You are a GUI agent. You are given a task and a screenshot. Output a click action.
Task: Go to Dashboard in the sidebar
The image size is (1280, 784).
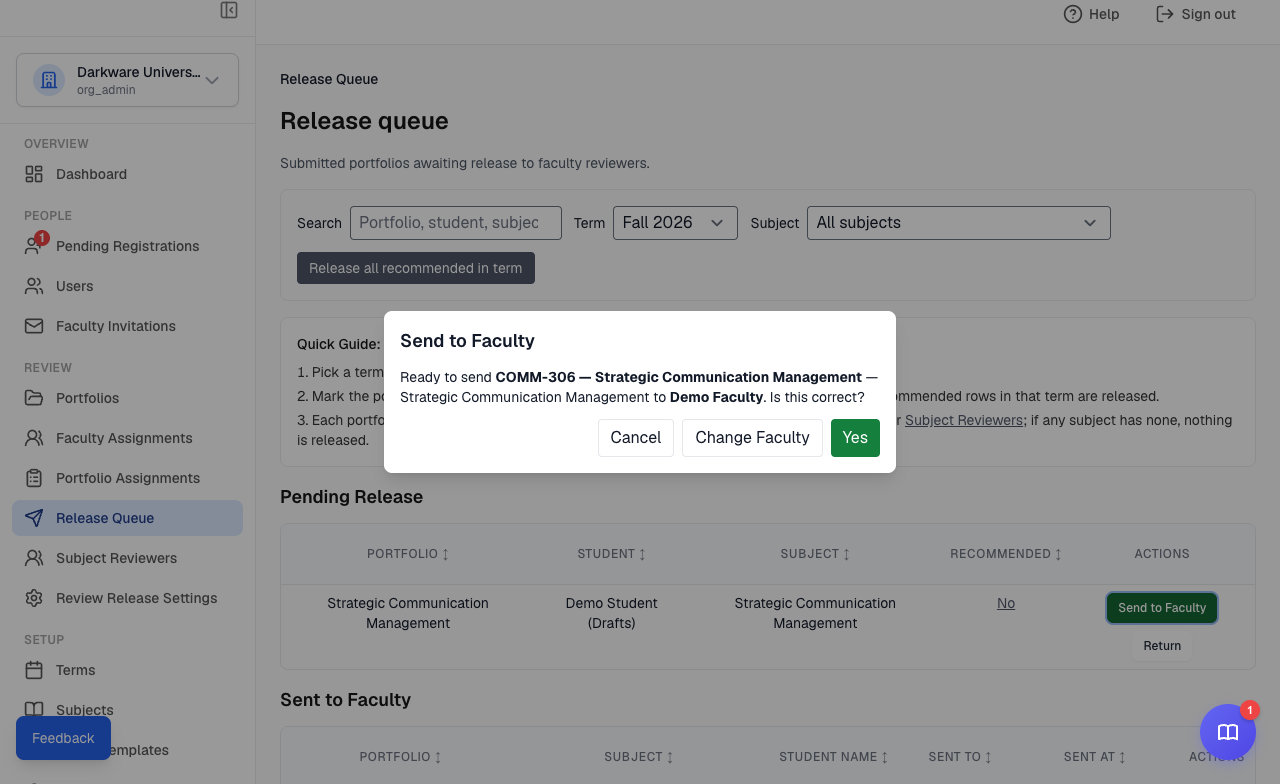pos(127,174)
